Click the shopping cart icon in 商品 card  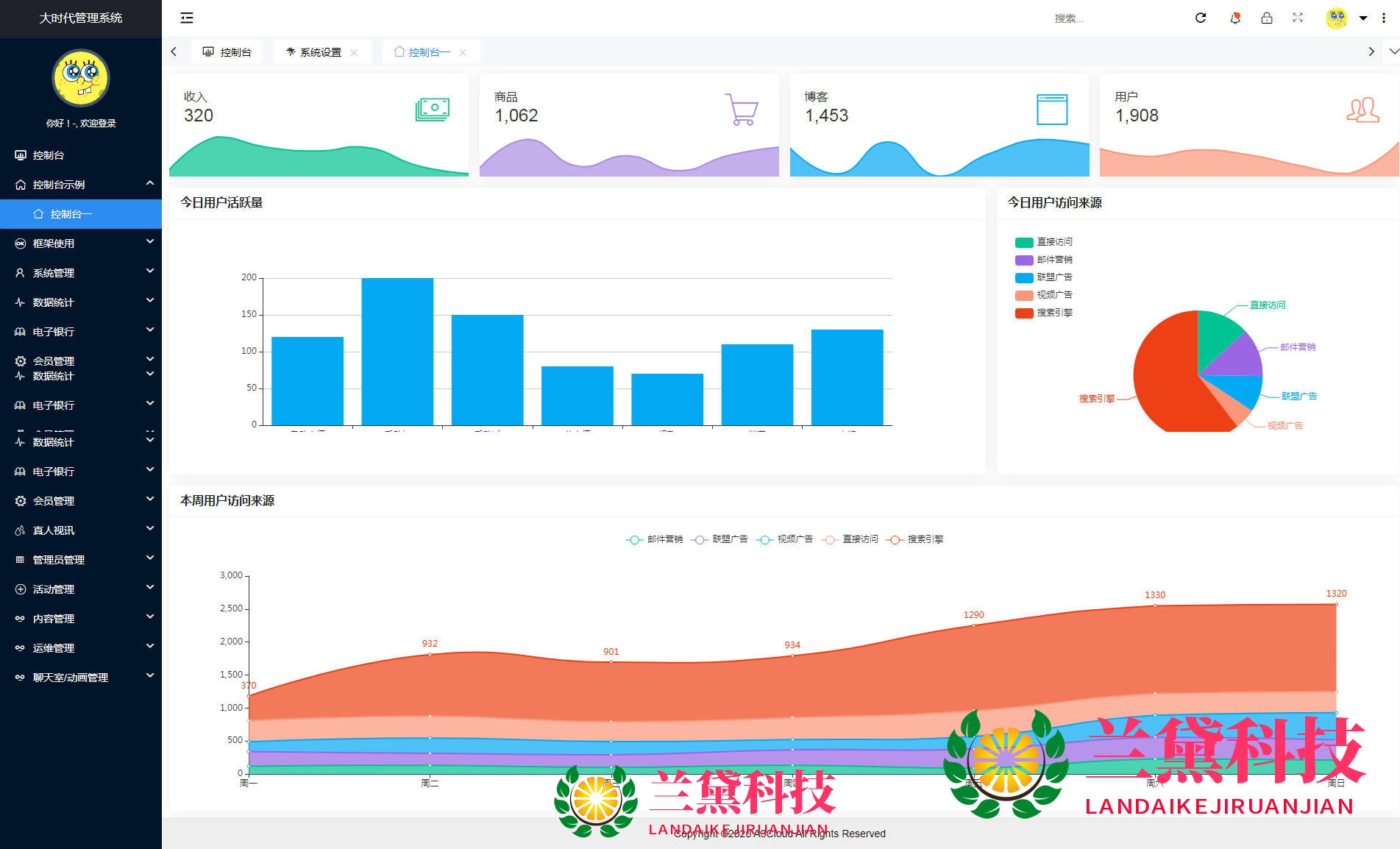(x=741, y=109)
